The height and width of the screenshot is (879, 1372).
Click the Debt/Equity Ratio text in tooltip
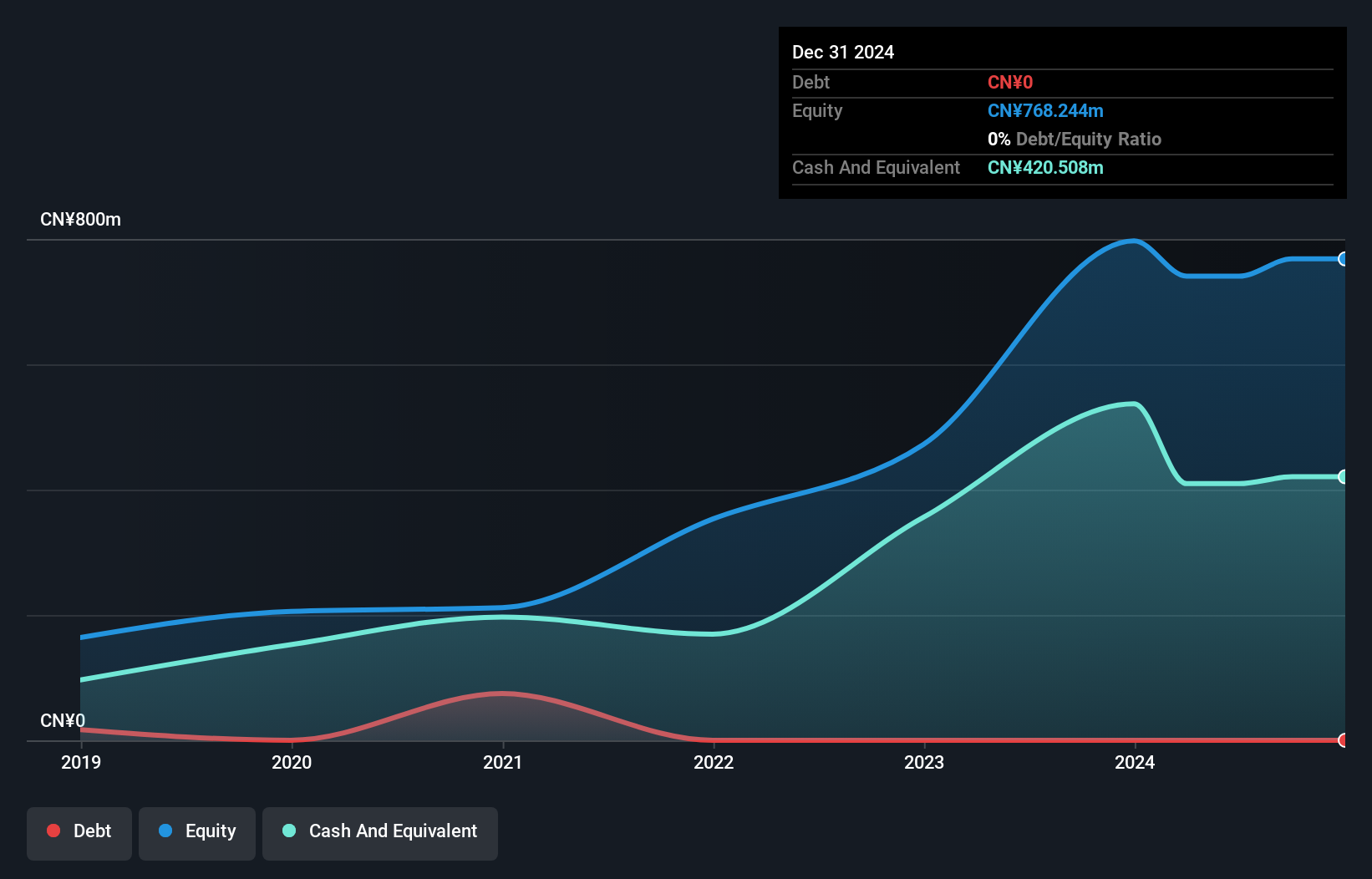pyautogui.click(x=1089, y=140)
